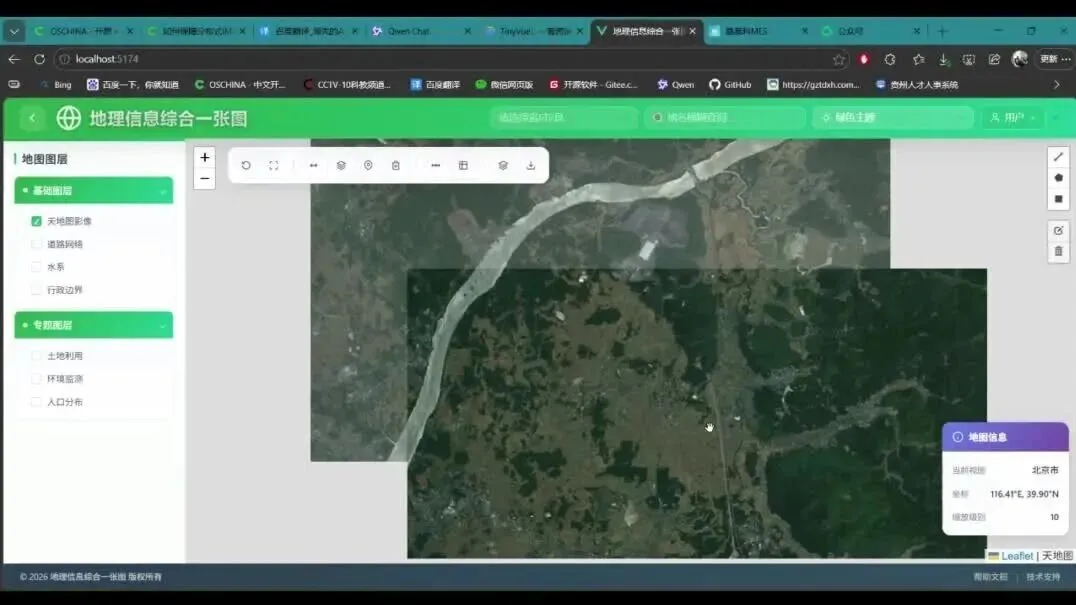This screenshot has width=1076, height=605.
Task: Click the split-screen grid icon in toolbar
Action: tap(462, 165)
